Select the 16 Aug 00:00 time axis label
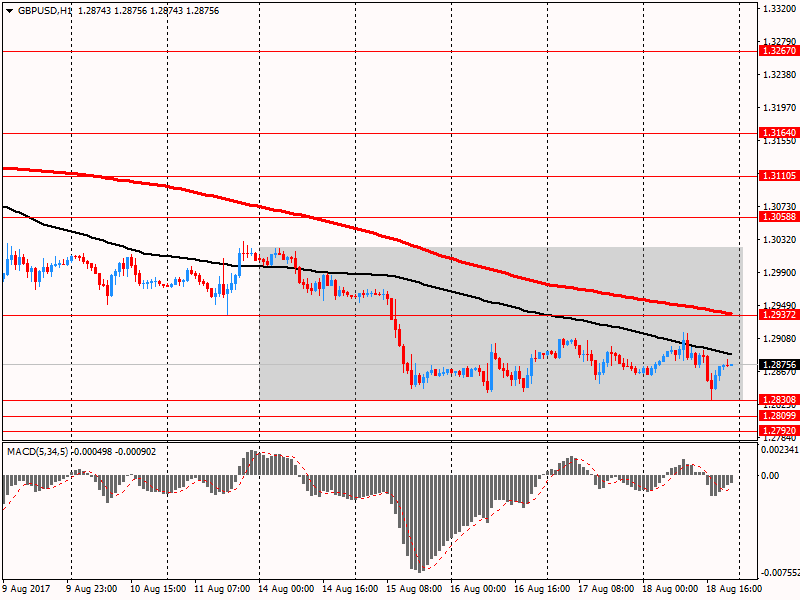This screenshot has height=600, width=800. (478, 589)
